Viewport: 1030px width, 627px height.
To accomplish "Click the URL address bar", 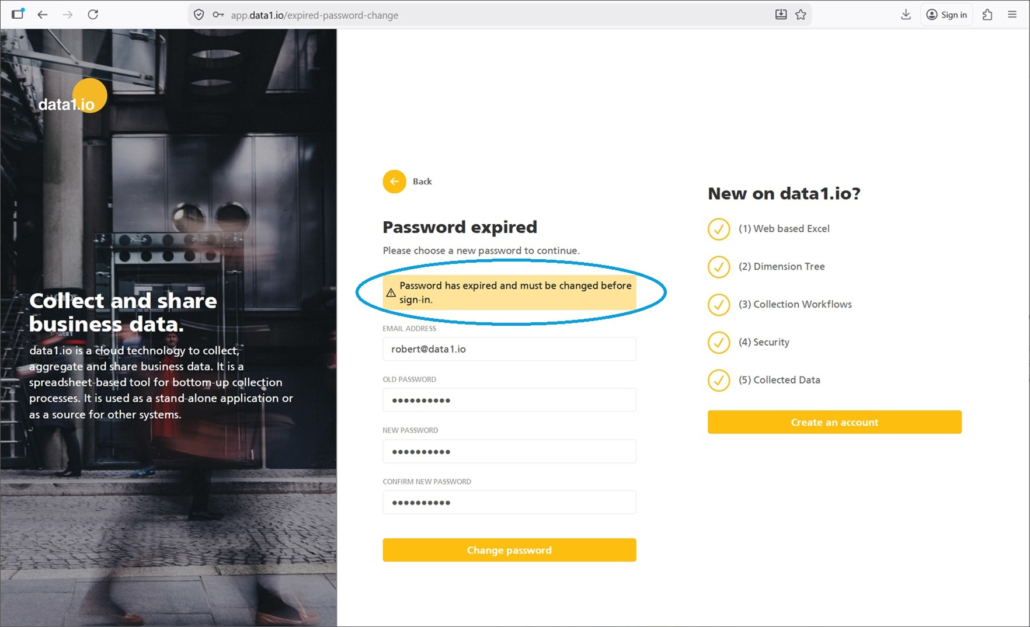I will (x=480, y=15).
